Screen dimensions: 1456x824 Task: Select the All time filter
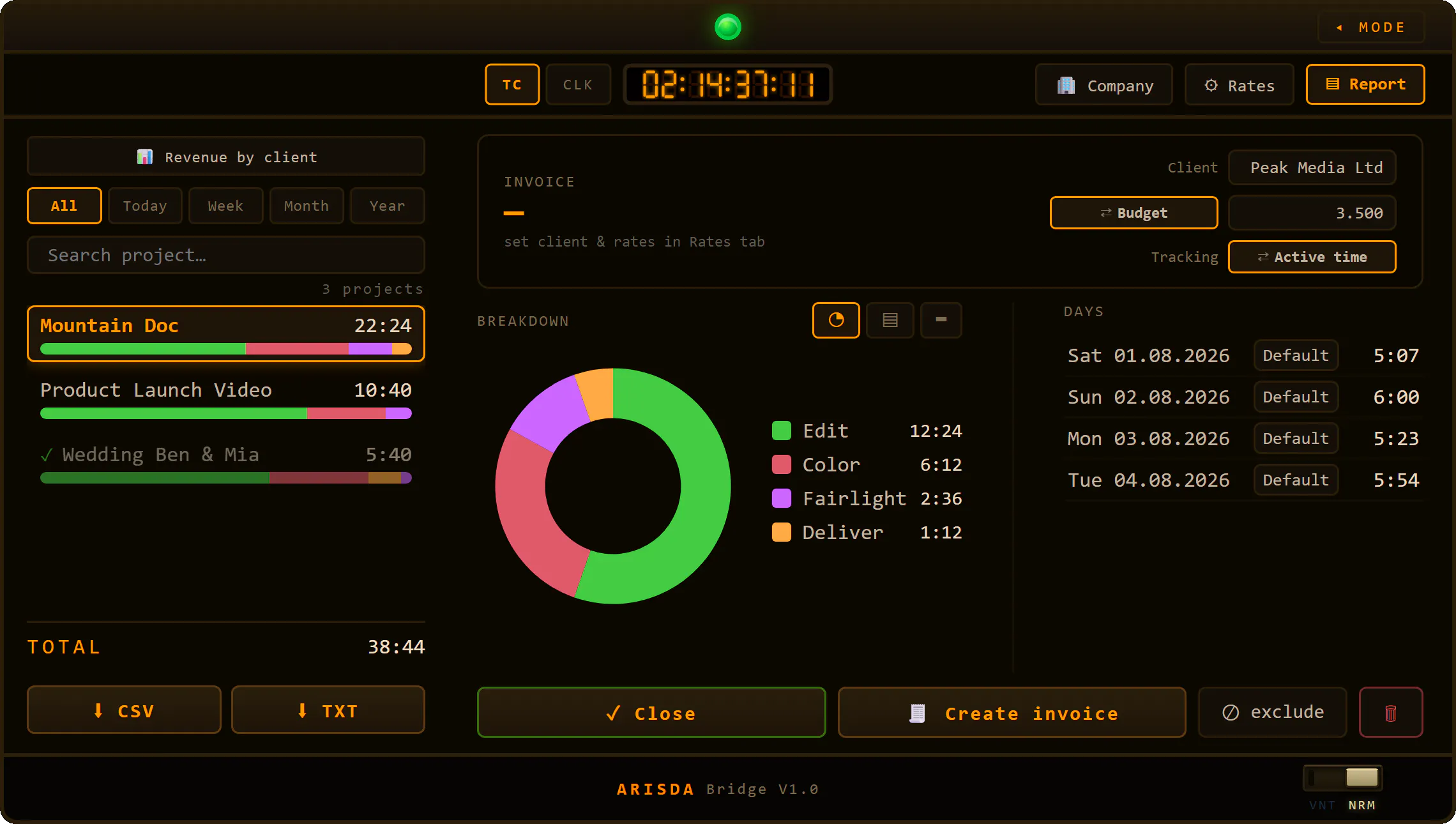coord(64,206)
